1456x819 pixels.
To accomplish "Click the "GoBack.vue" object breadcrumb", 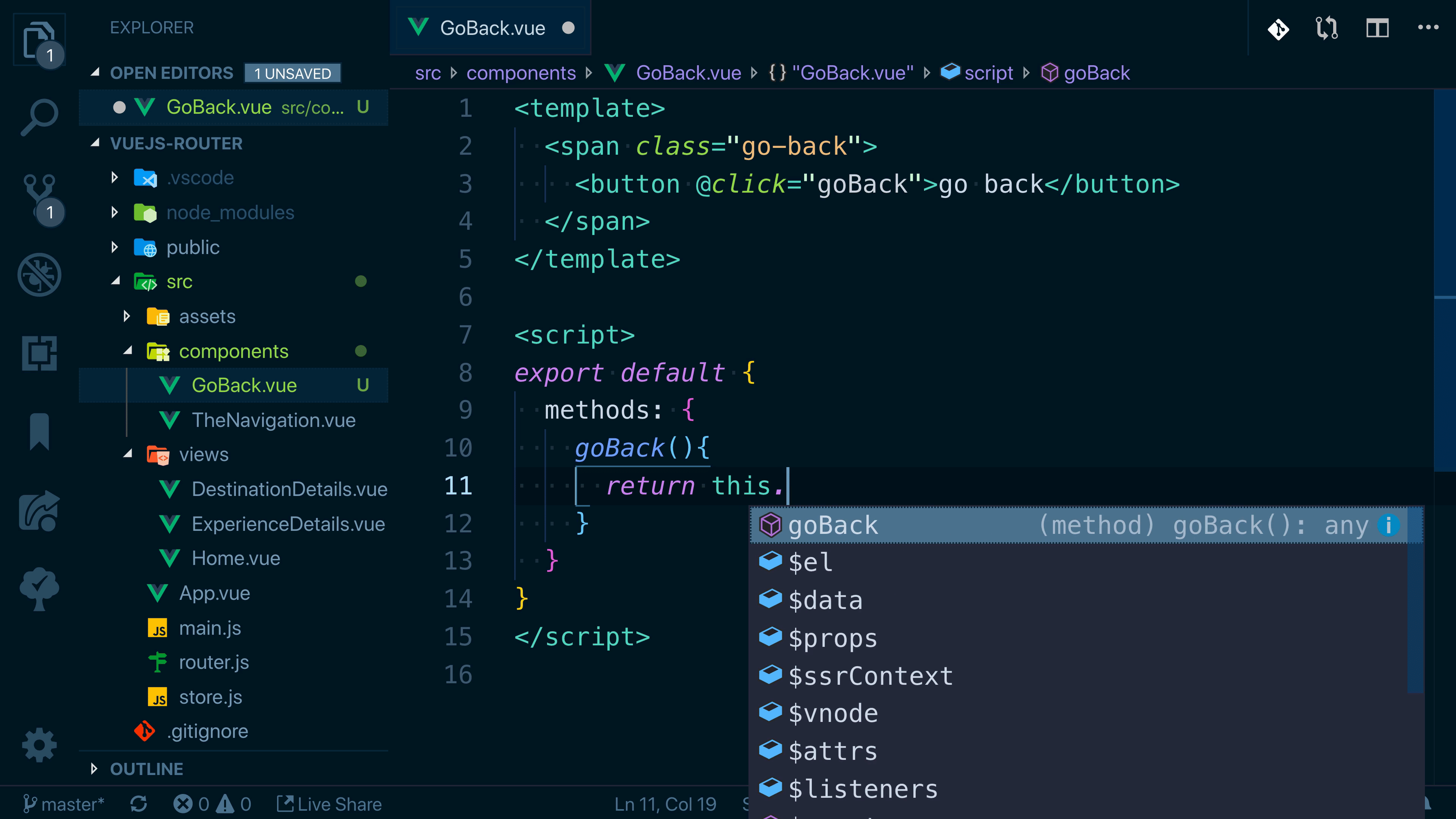I will 841,73.
